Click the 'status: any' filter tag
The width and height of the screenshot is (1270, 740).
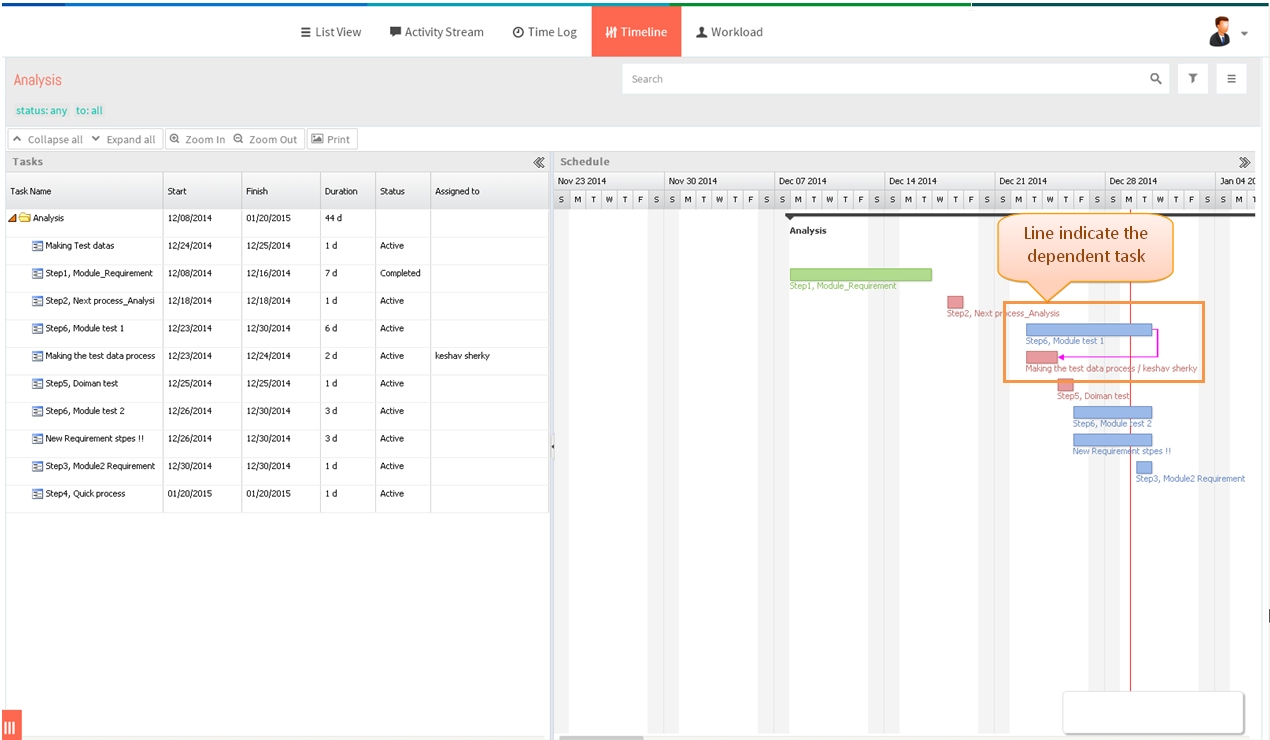click(42, 111)
